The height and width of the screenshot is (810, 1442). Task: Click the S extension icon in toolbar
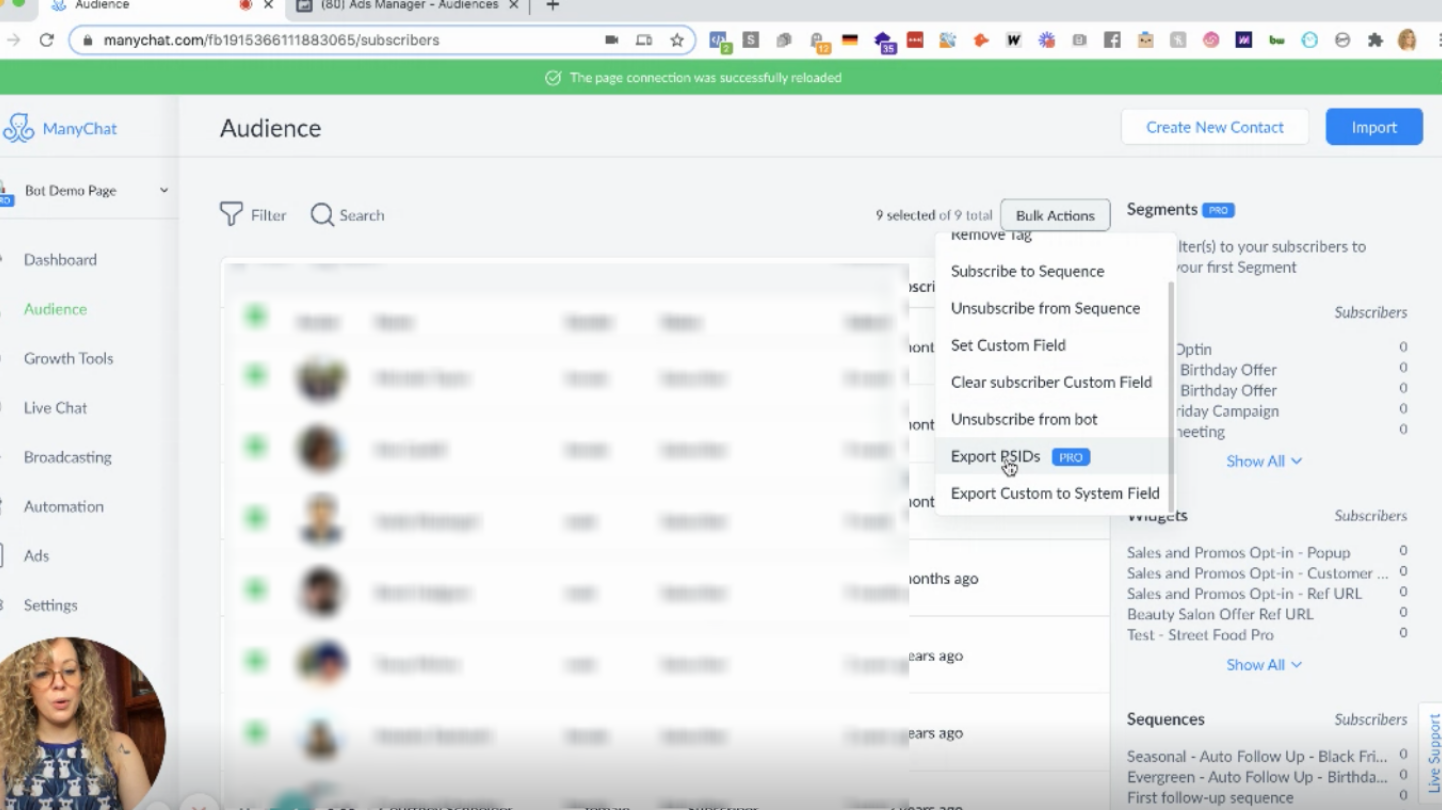pos(751,40)
